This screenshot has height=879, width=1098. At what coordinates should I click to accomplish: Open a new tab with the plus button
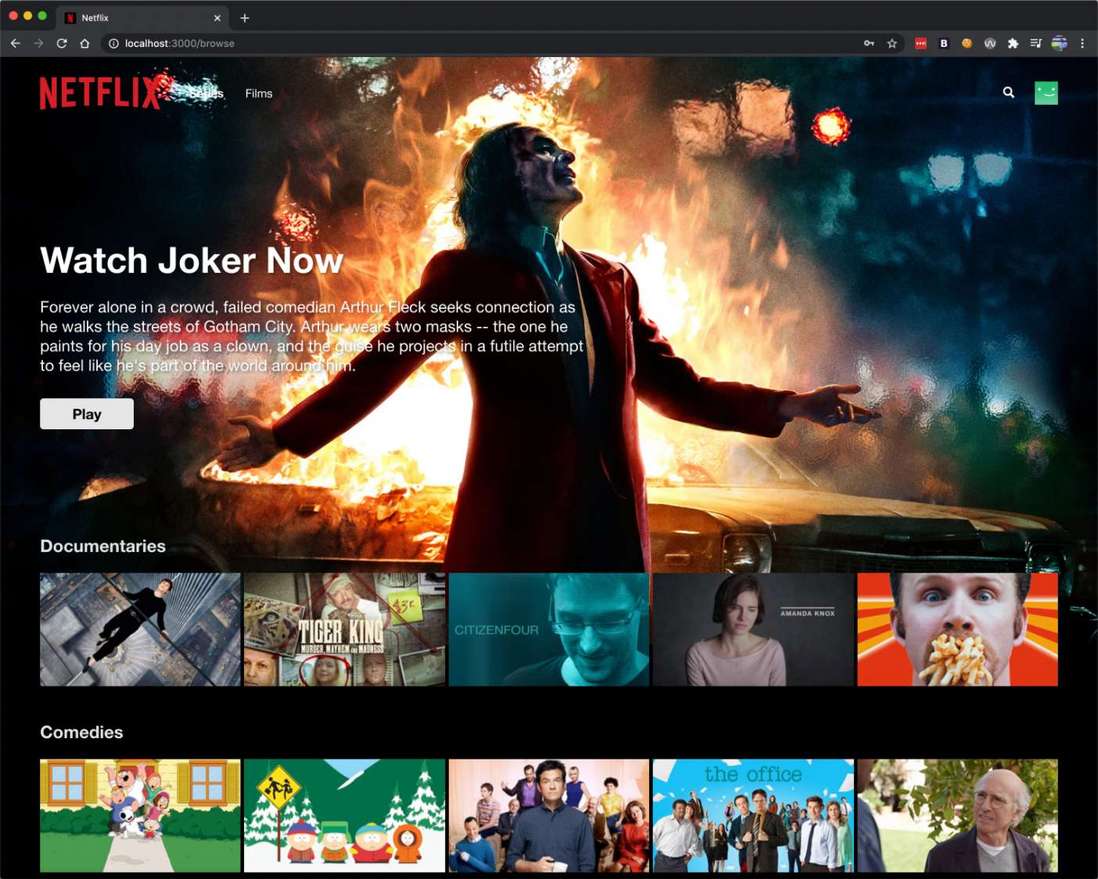244,18
